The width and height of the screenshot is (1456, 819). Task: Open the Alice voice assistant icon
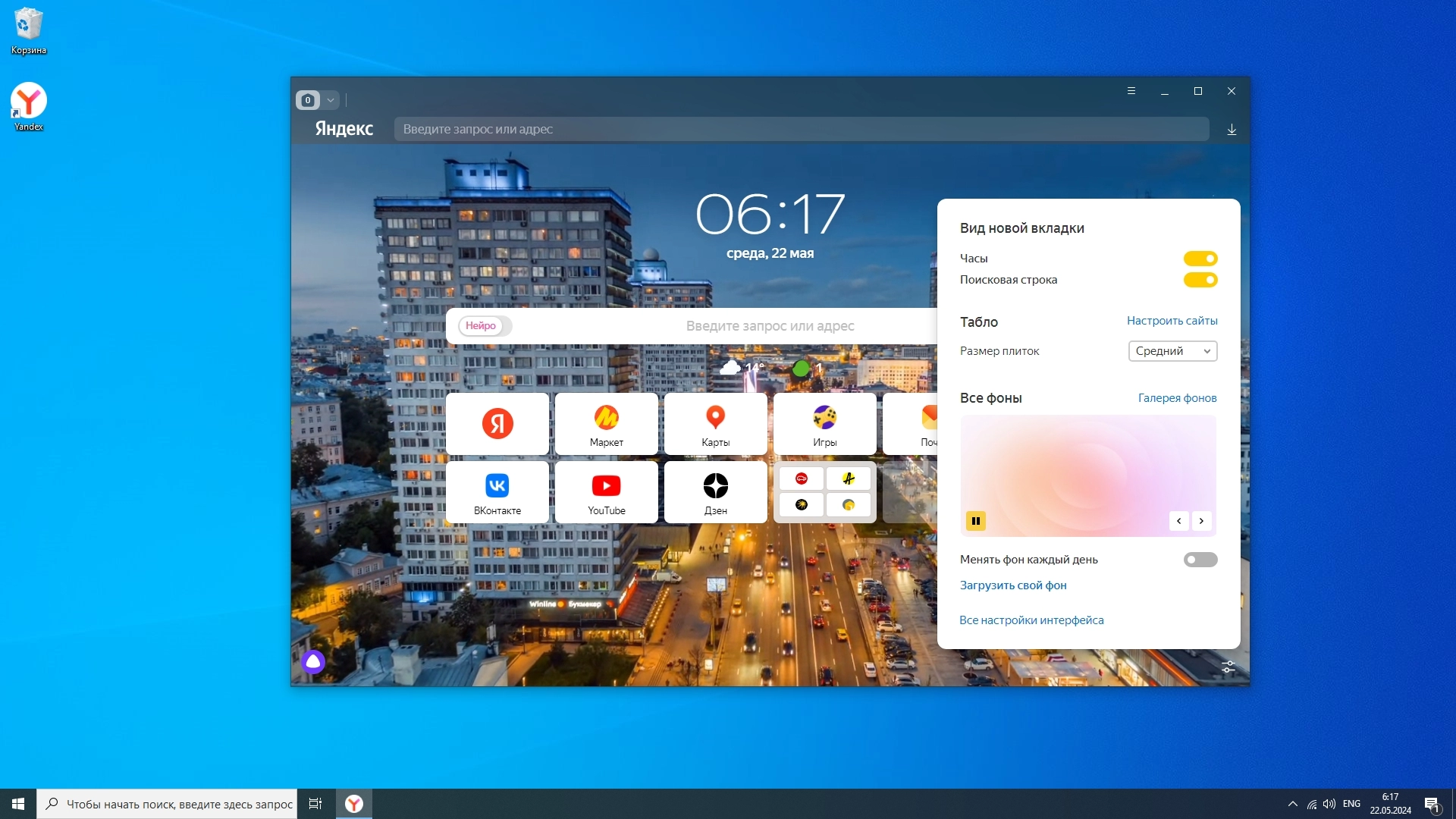[x=313, y=662]
